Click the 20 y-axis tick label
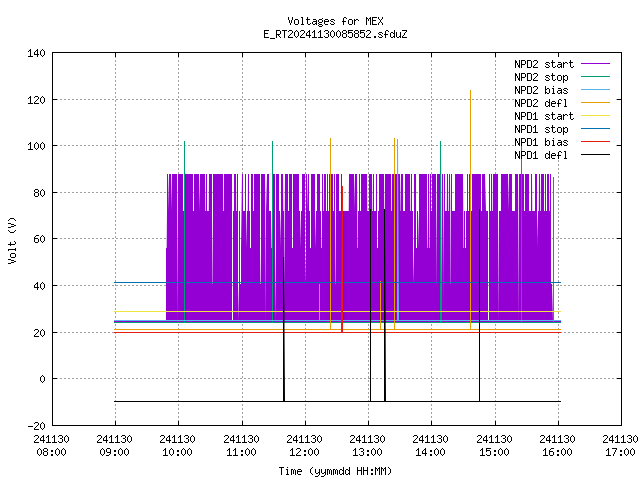This screenshot has width=640, height=480. (x=39, y=333)
